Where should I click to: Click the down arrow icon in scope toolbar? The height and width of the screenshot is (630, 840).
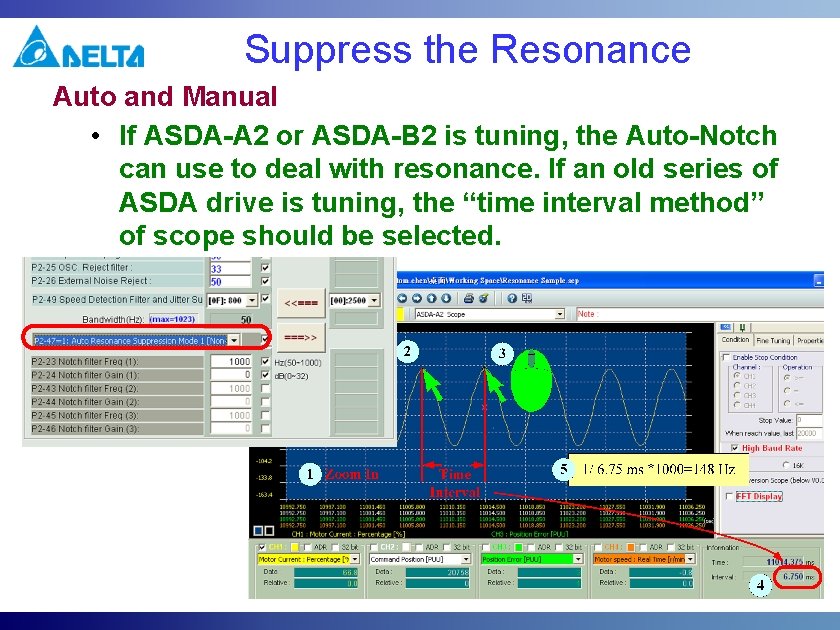446,298
